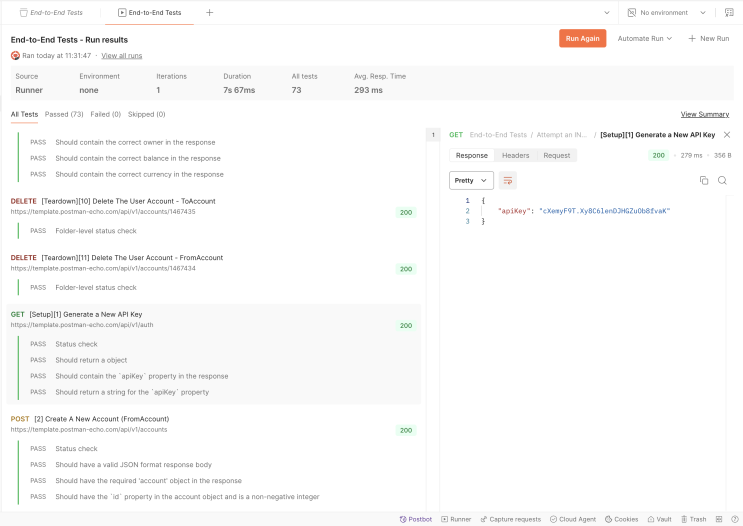This screenshot has width=743, height=526.
Task: Switch to the Request tab in detail pane
Action: pos(557,155)
